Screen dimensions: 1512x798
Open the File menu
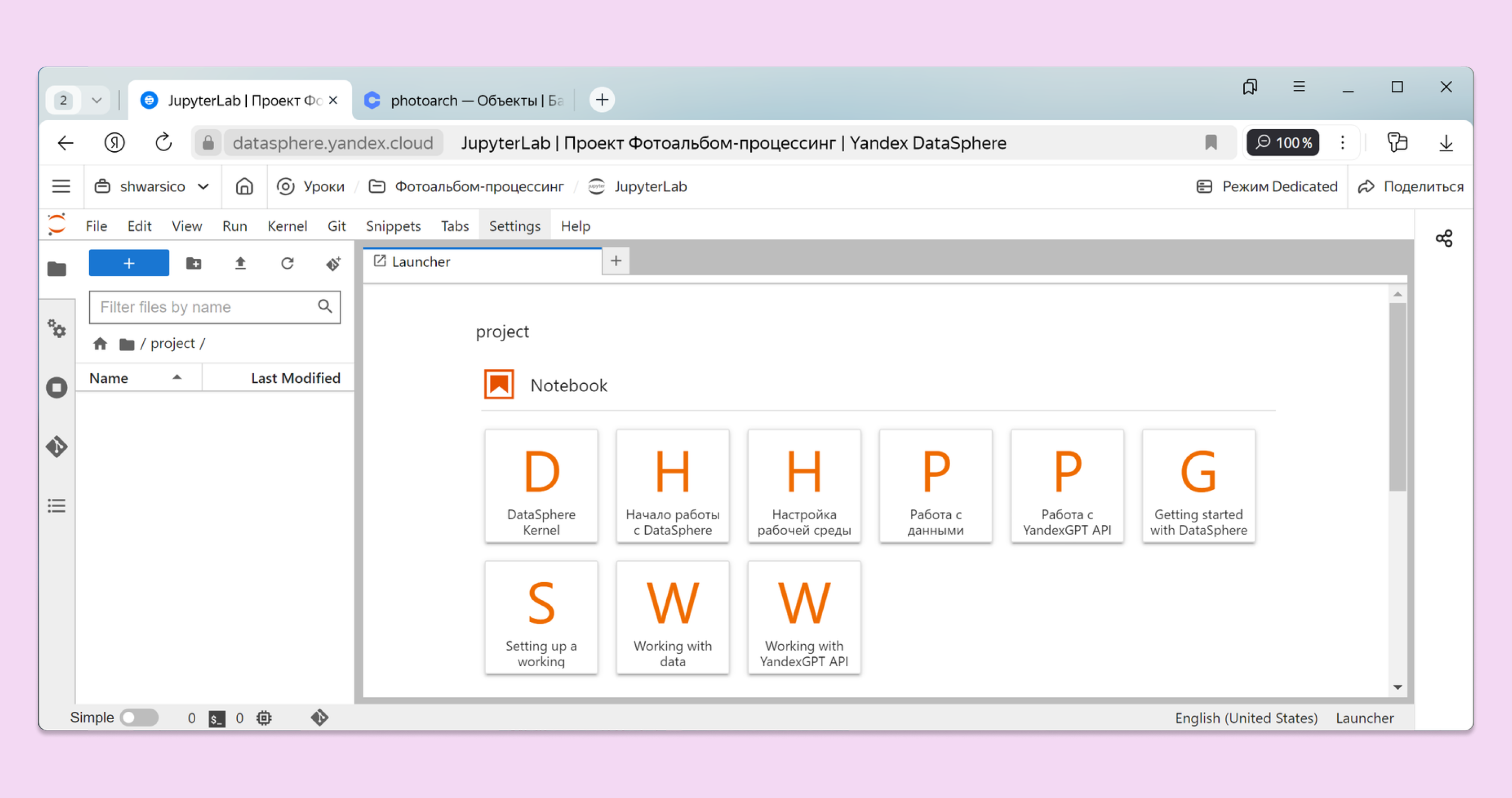96,226
